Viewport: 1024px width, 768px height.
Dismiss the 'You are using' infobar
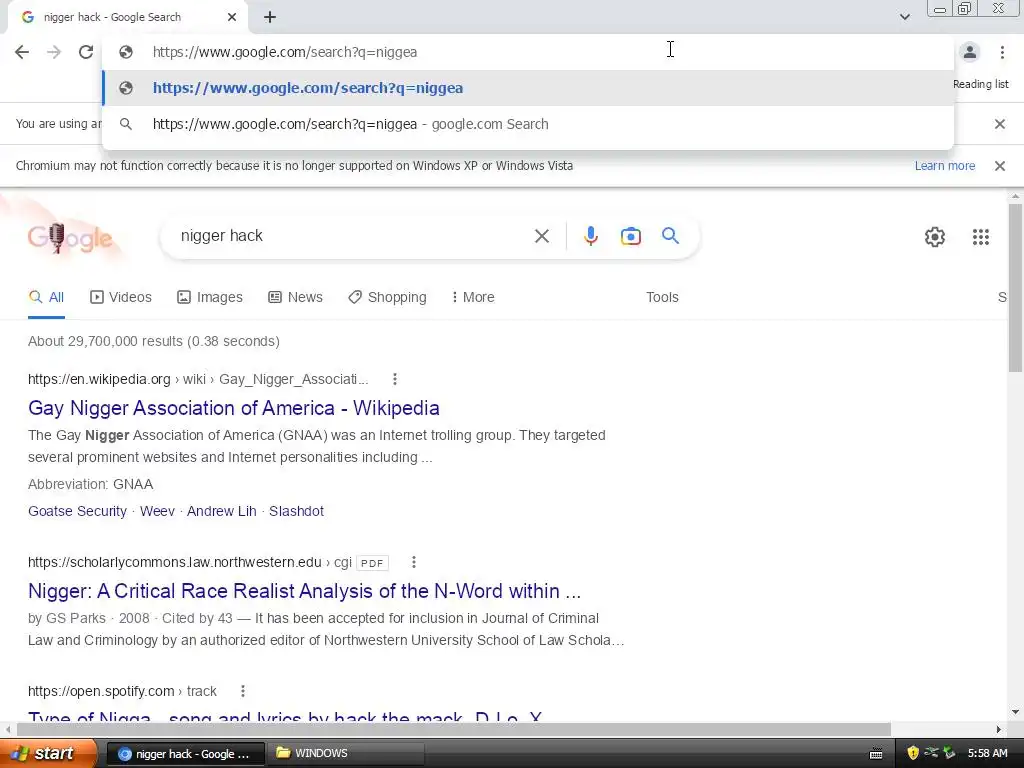coord(1000,124)
